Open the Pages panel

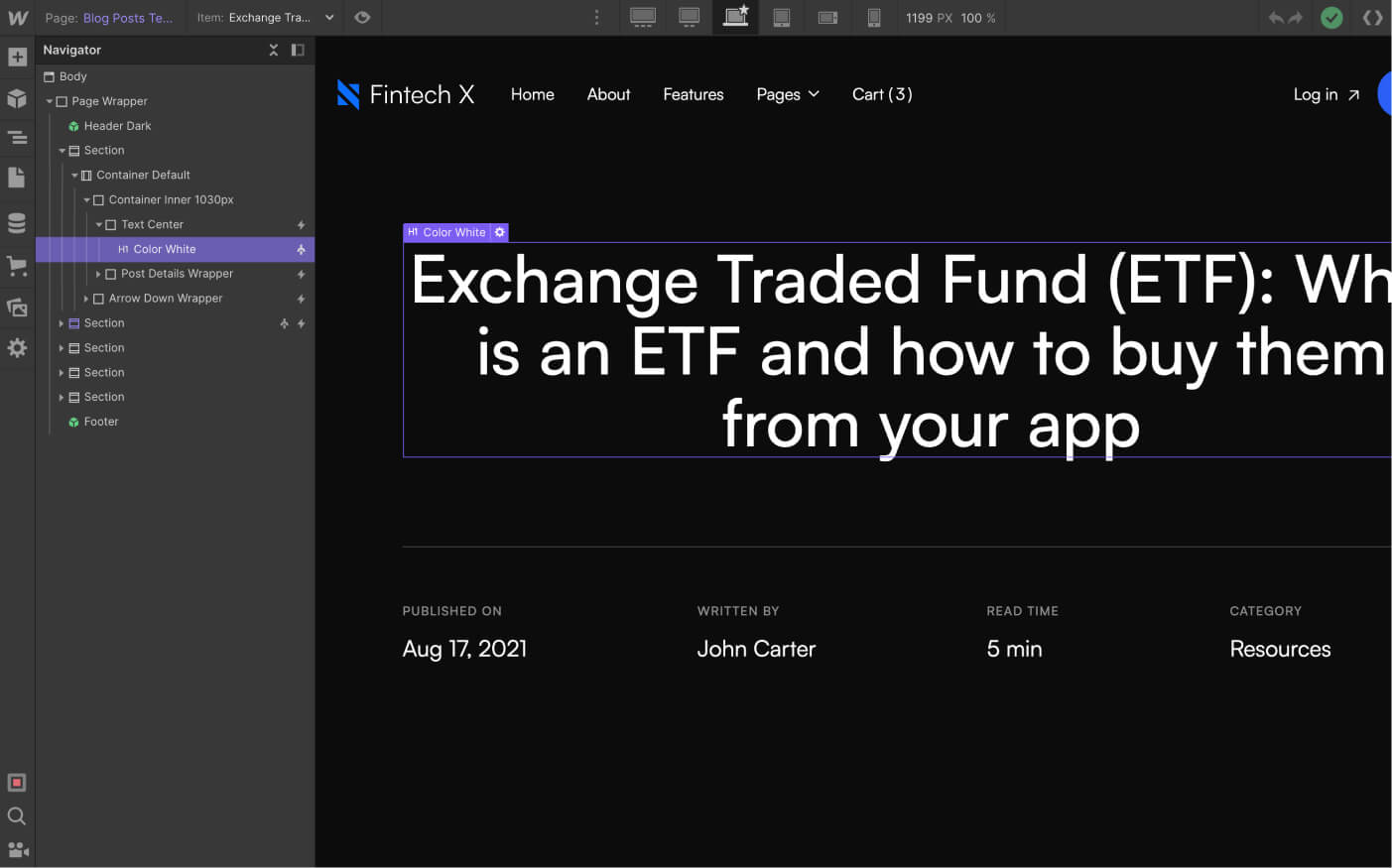pos(18,177)
